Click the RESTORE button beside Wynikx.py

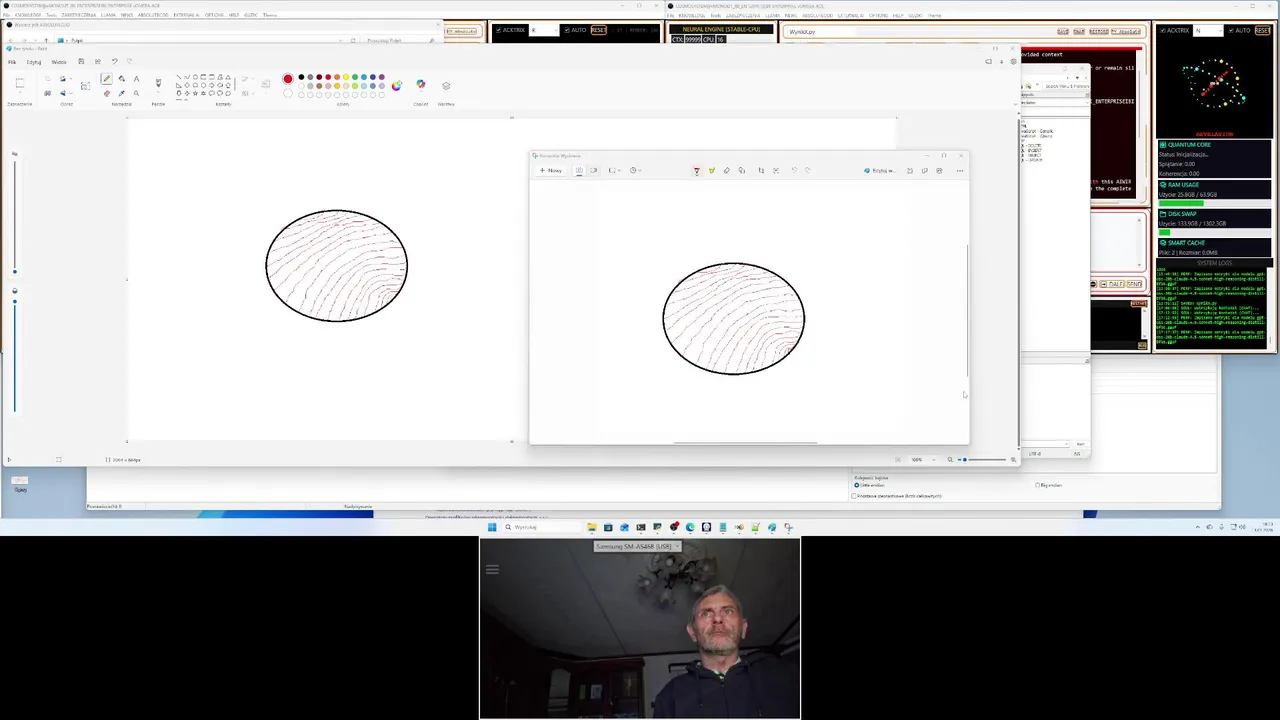pos(1099,32)
